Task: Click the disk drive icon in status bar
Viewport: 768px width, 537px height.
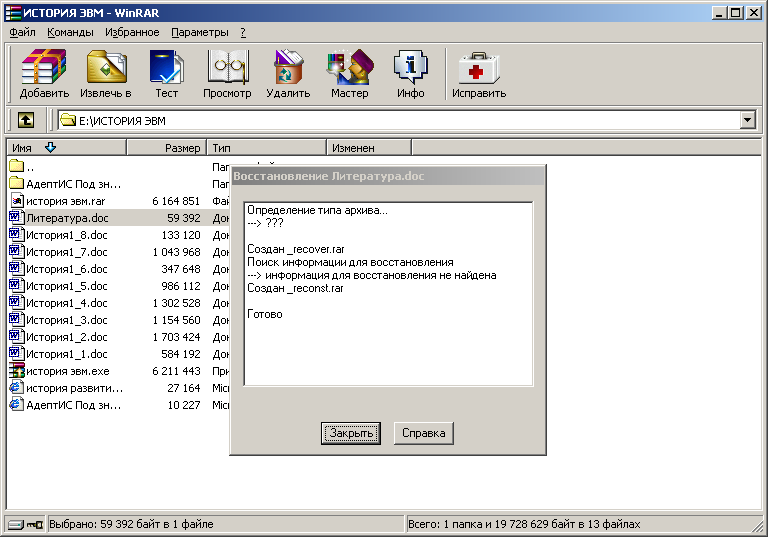Action: [x=16, y=525]
